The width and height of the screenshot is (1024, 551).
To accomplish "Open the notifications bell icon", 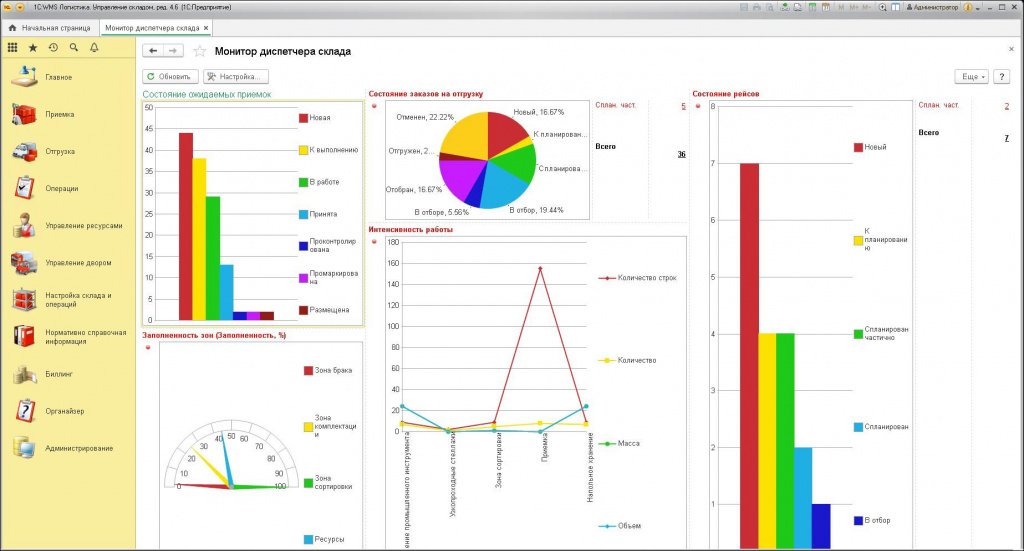I will point(94,48).
